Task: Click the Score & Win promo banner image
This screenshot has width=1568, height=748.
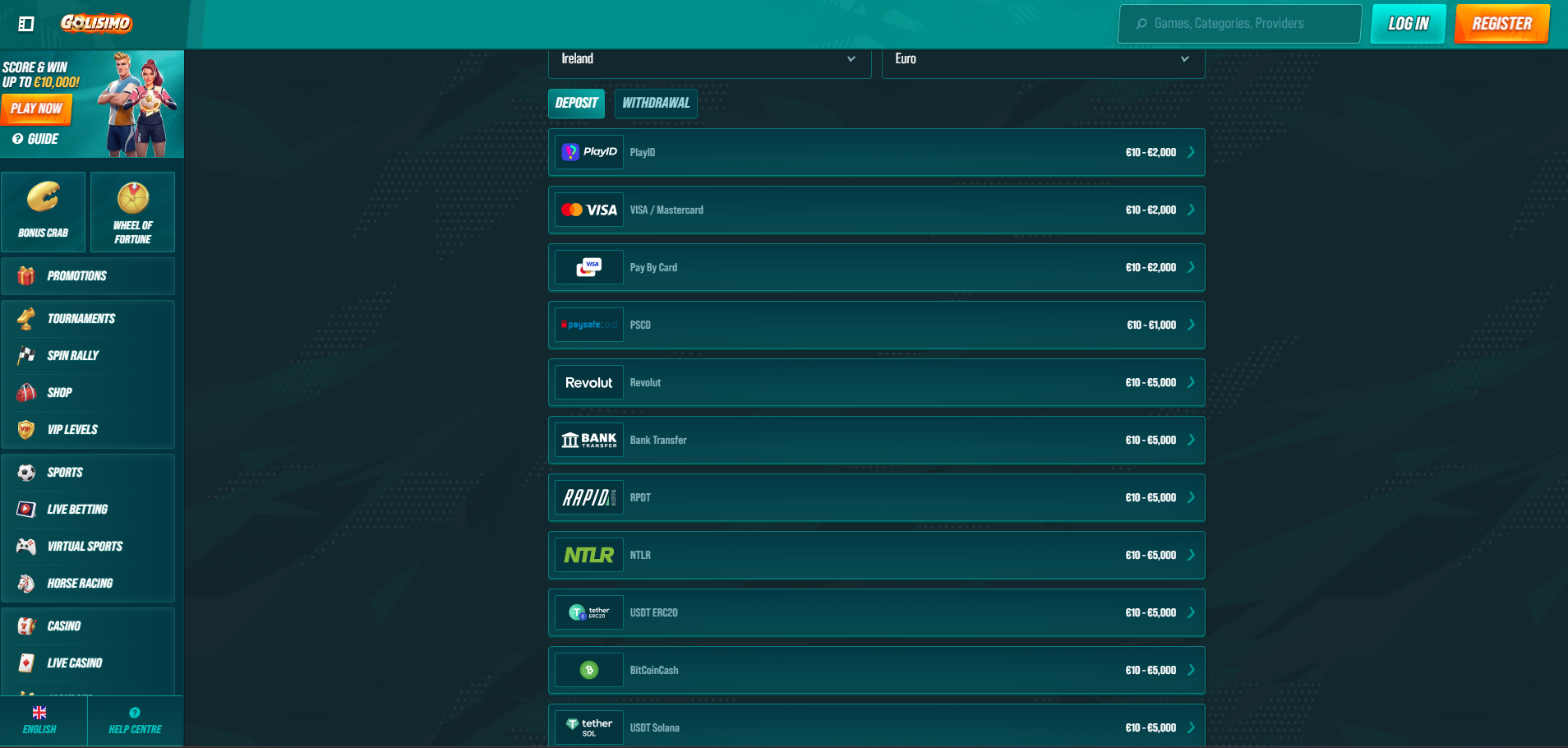Action: click(x=92, y=104)
